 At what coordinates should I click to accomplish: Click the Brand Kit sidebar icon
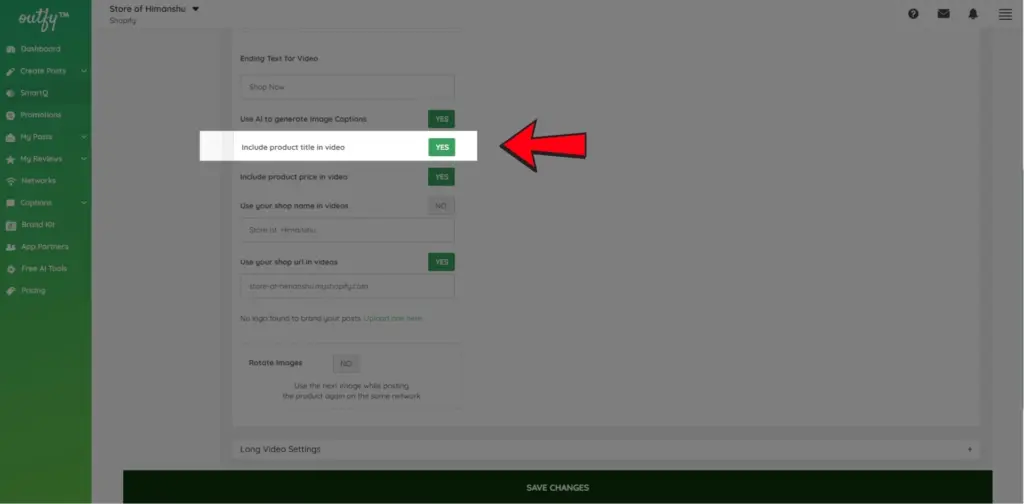point(11,225)
